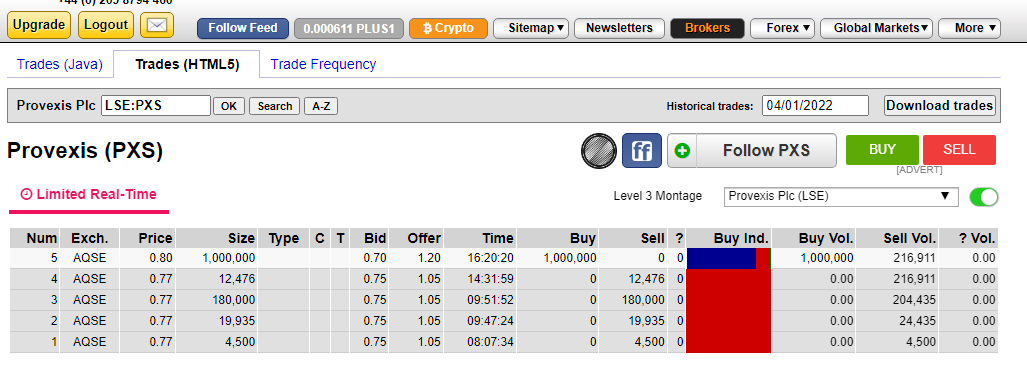Click the blue ff feed icon

click(642, 151)
